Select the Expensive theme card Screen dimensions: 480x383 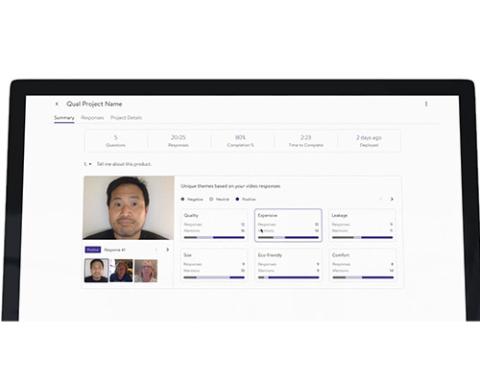(x=288, y=225)
